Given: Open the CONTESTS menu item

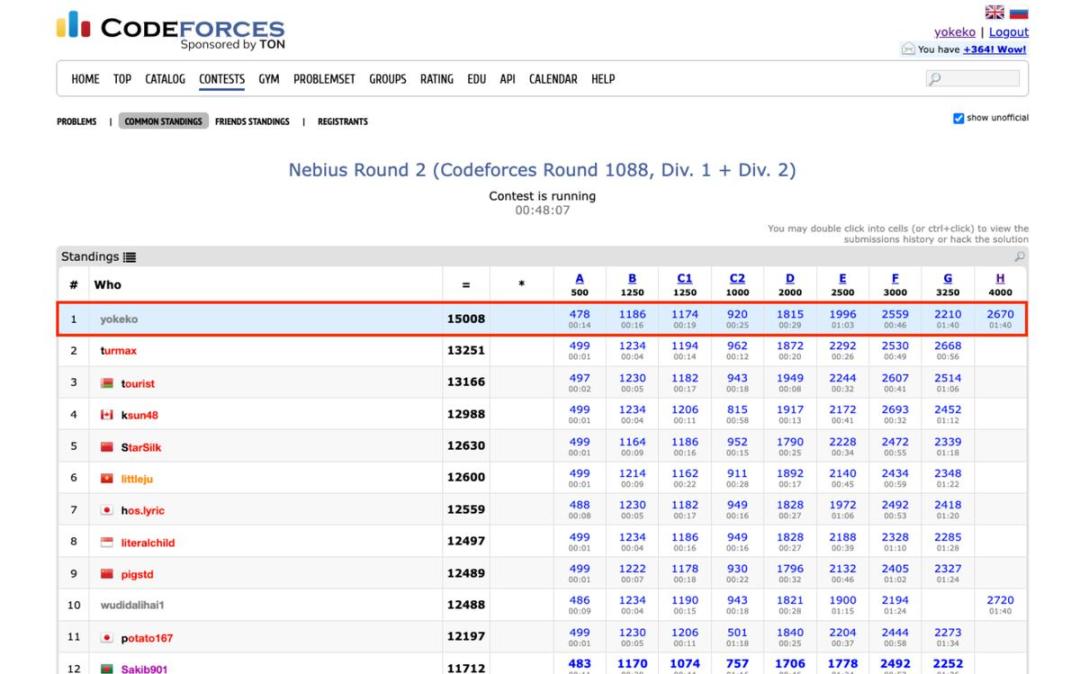Looking at the screenshot, I should (x=222, y=79).
